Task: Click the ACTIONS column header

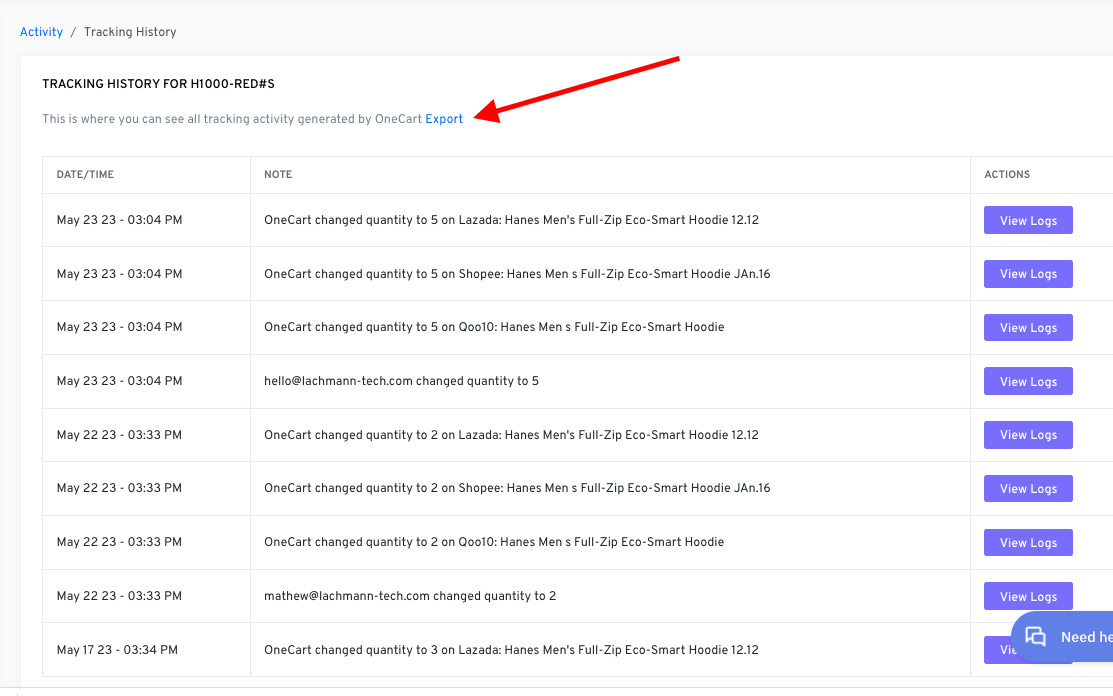Action: tap(1007, 175)
